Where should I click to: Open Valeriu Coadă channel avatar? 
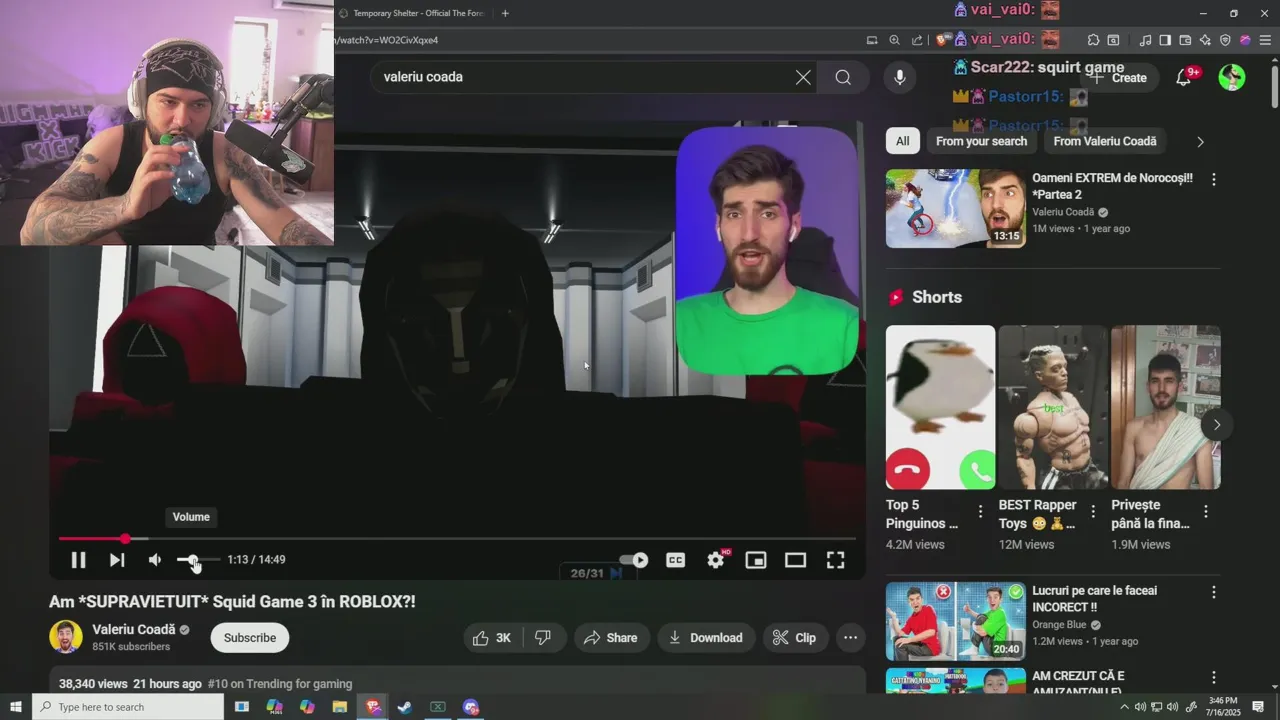click(x=66, y=637)
